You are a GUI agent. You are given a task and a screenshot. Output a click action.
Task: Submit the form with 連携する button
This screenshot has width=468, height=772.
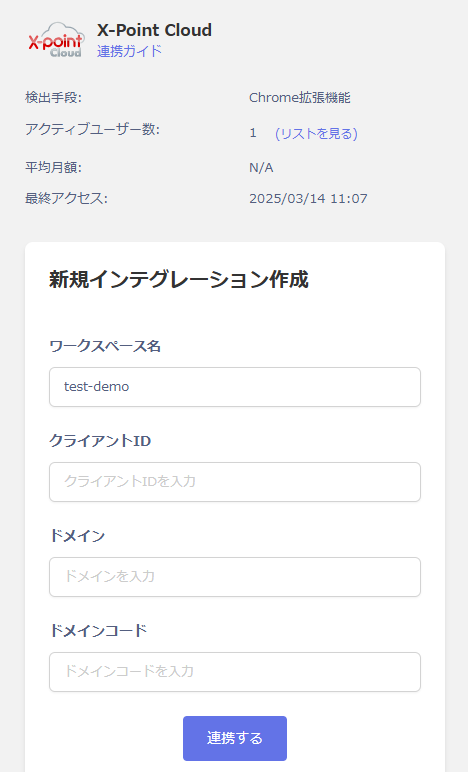pyautogui.click(x=235, y=738)
